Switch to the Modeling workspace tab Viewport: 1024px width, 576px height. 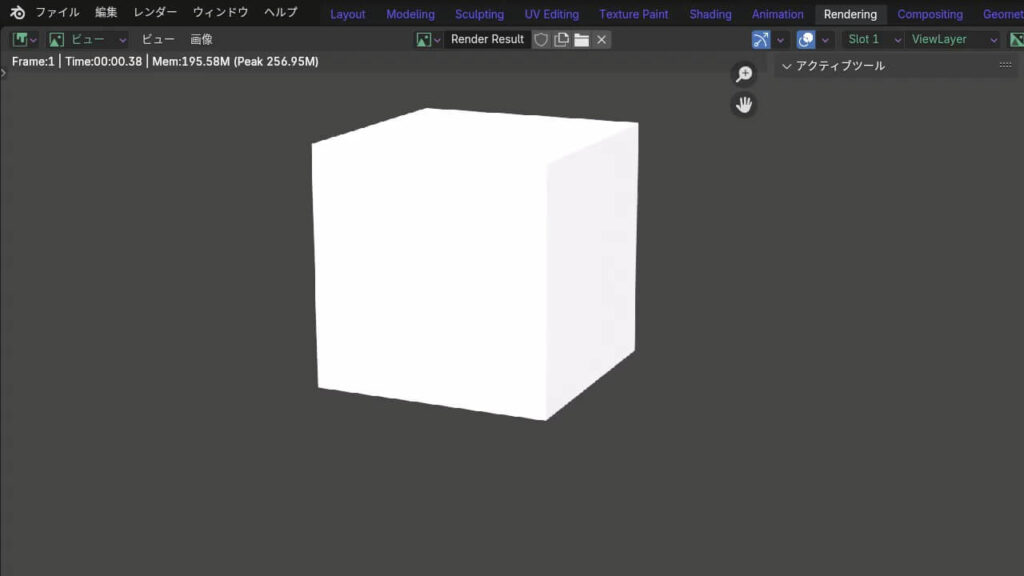pyautogui.click(x=410, y=14)
